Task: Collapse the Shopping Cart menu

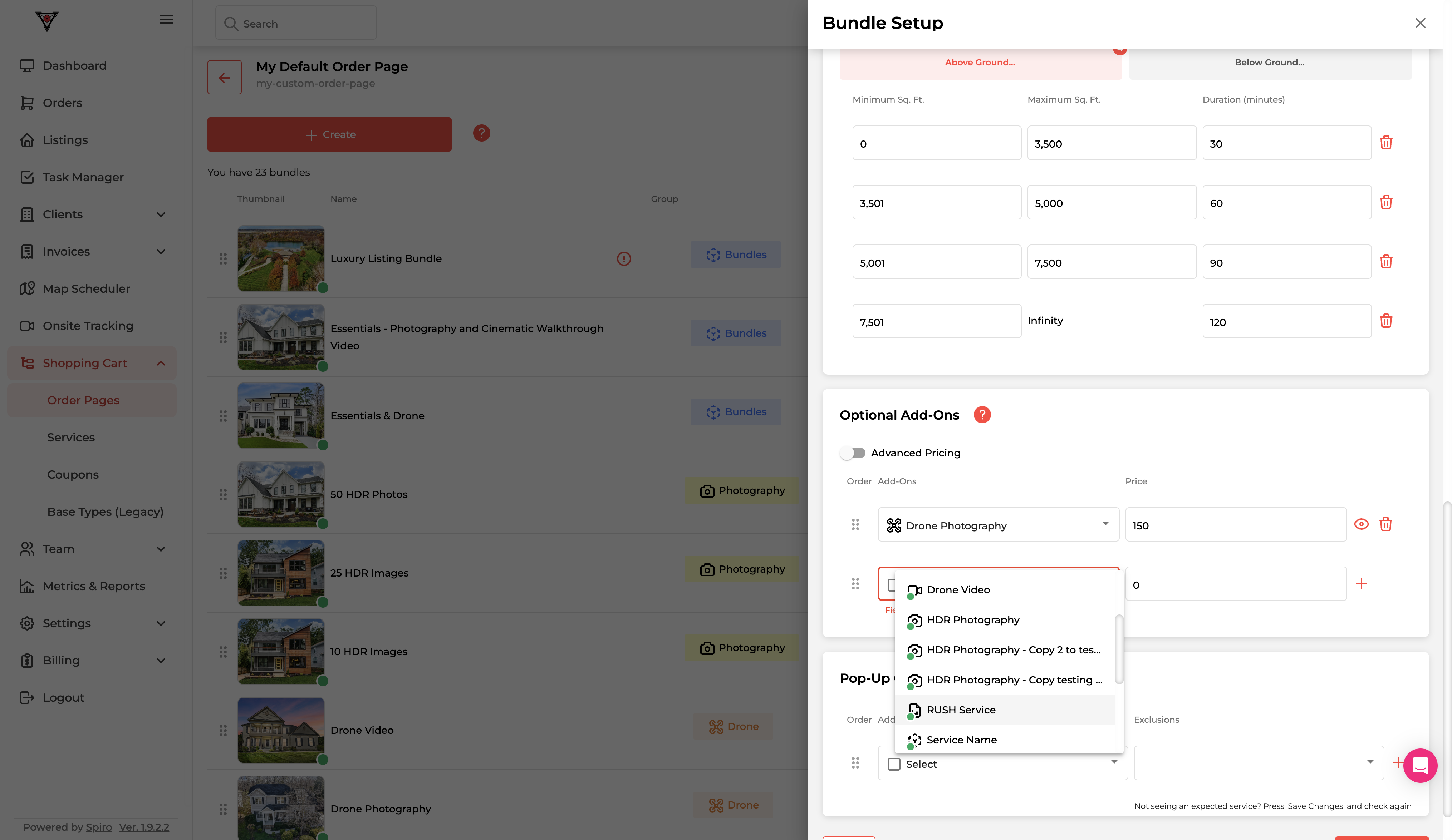Action: pos(161,363)
